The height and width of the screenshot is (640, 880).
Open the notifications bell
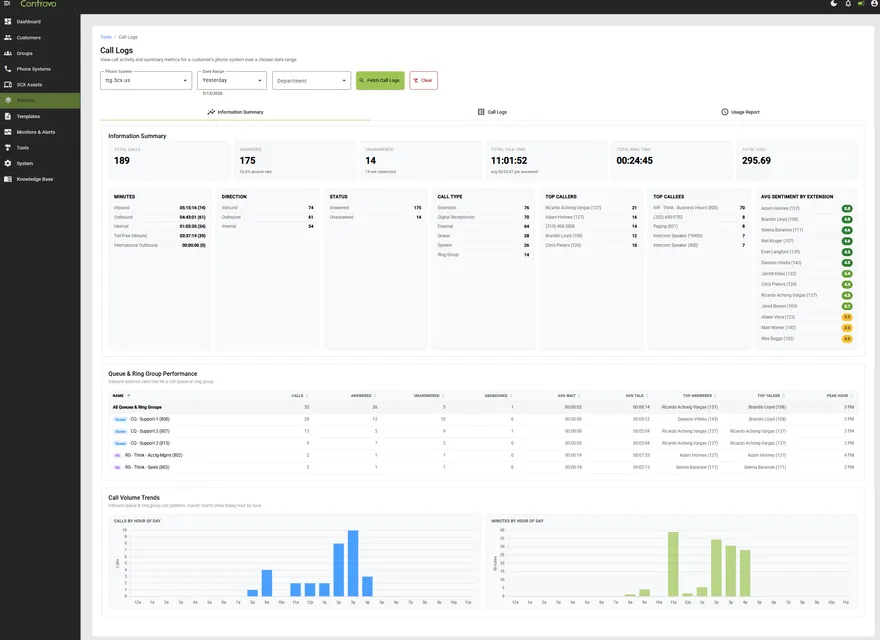[x=848, y=3]
